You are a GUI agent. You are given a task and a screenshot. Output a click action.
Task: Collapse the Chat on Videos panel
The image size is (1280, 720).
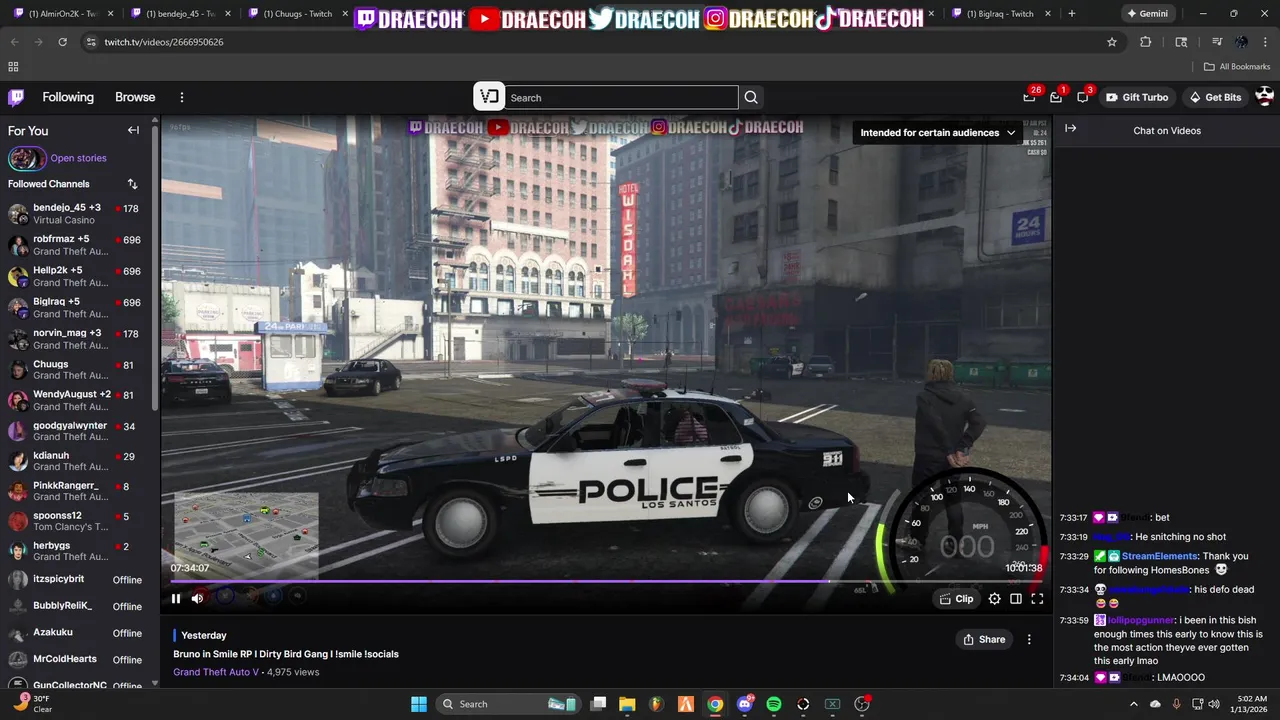1070,129
